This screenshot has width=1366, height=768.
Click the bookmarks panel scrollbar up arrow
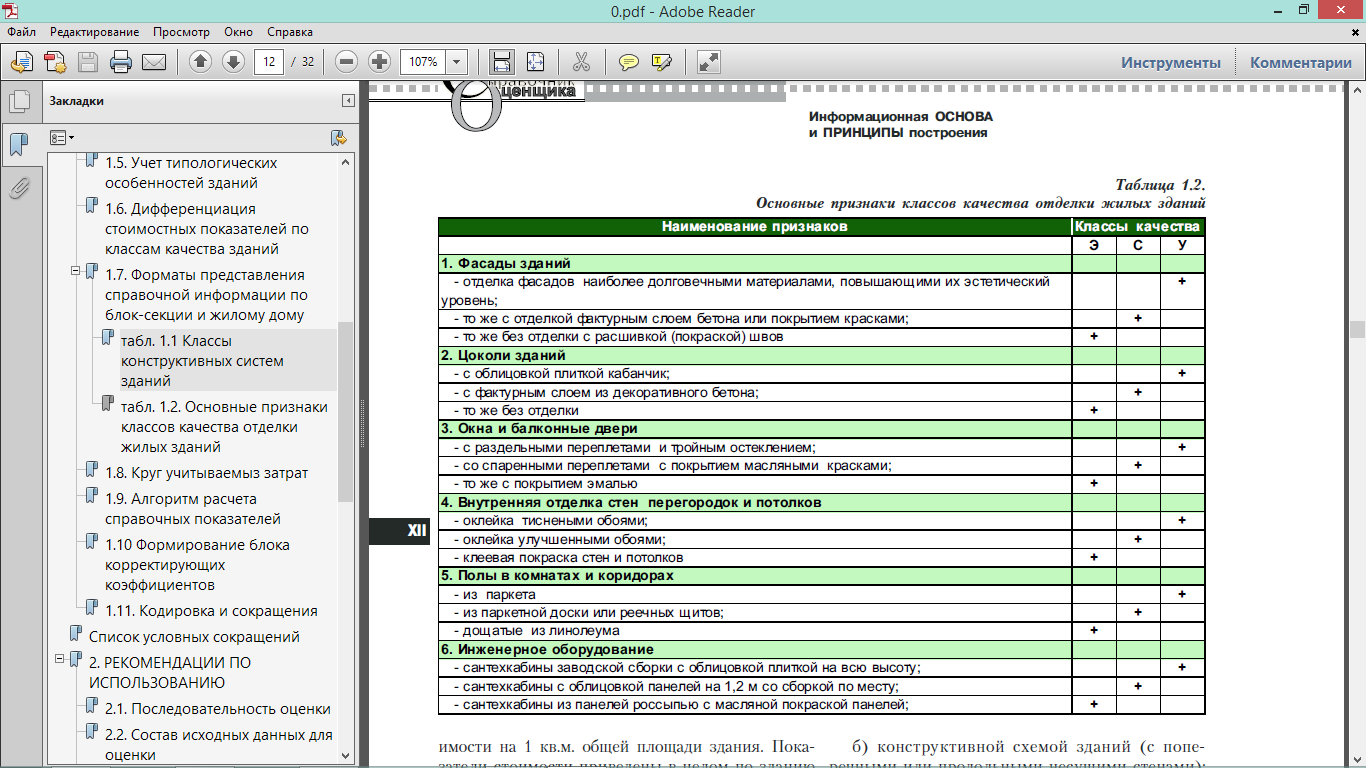pos(346,161)
